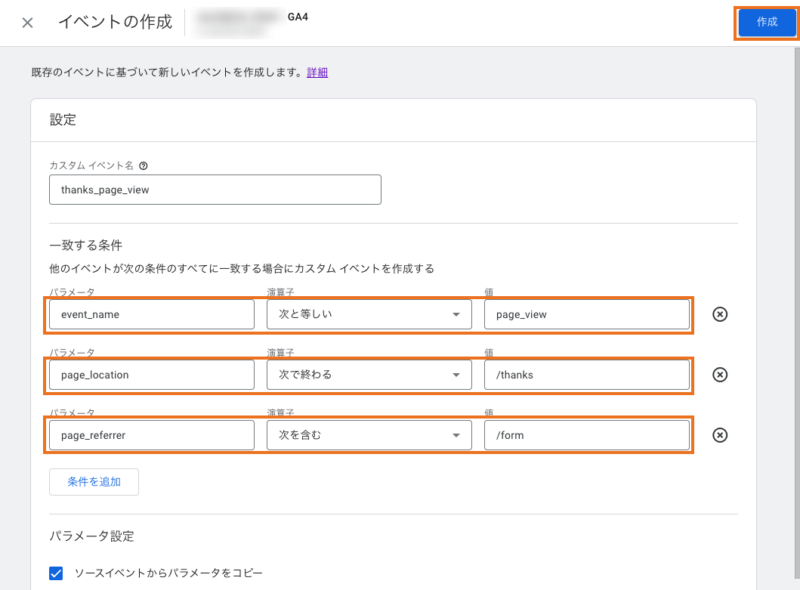Remove the page_referrer condition row
The height and width of the screenshot is (590, 800).
720,435
